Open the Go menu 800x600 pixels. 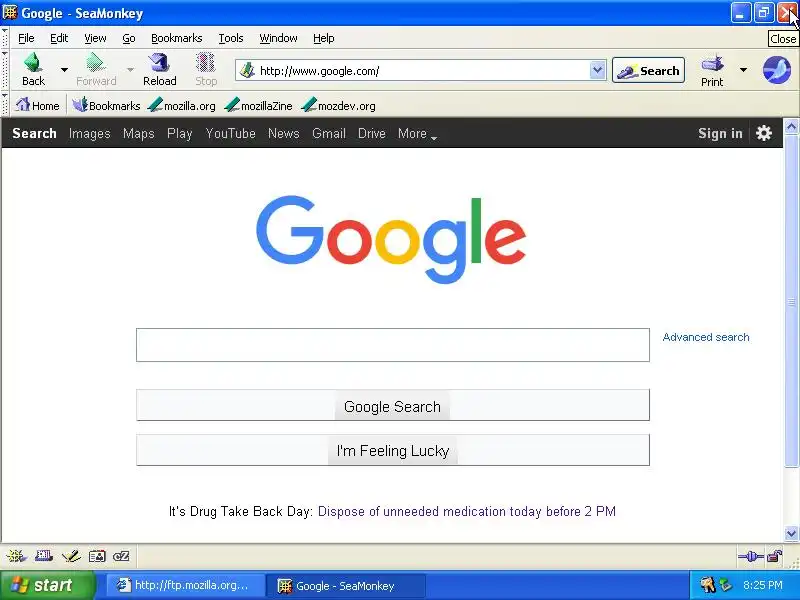click(x=129, y=38)
